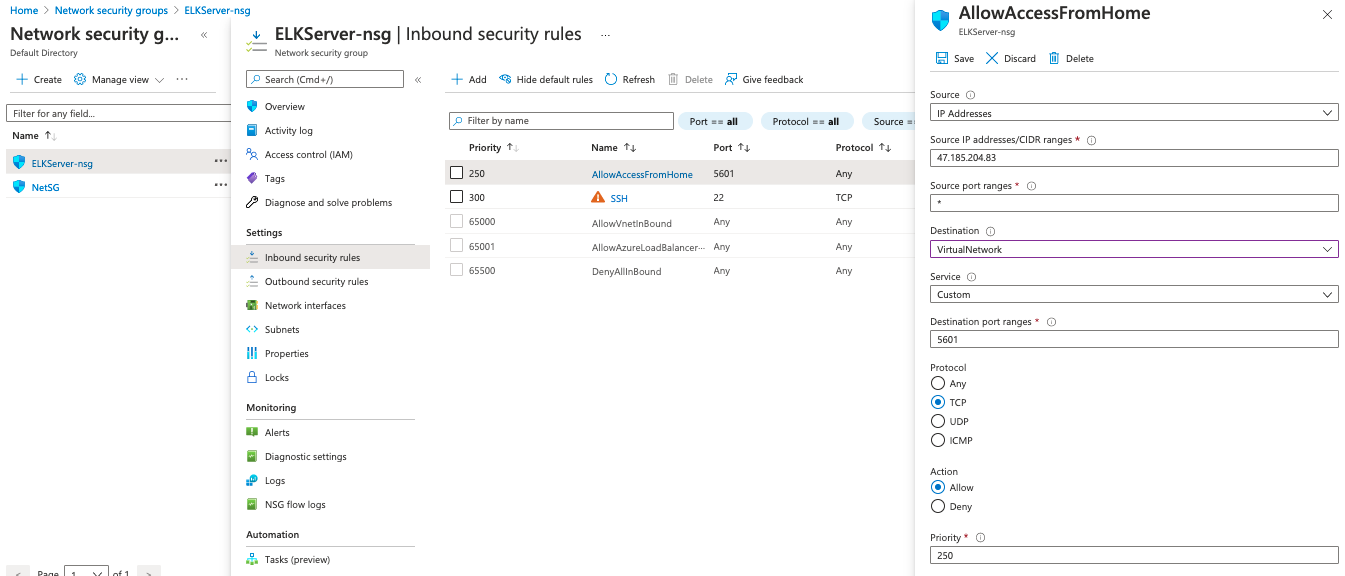Click the Priority info icon

[980, 538]
